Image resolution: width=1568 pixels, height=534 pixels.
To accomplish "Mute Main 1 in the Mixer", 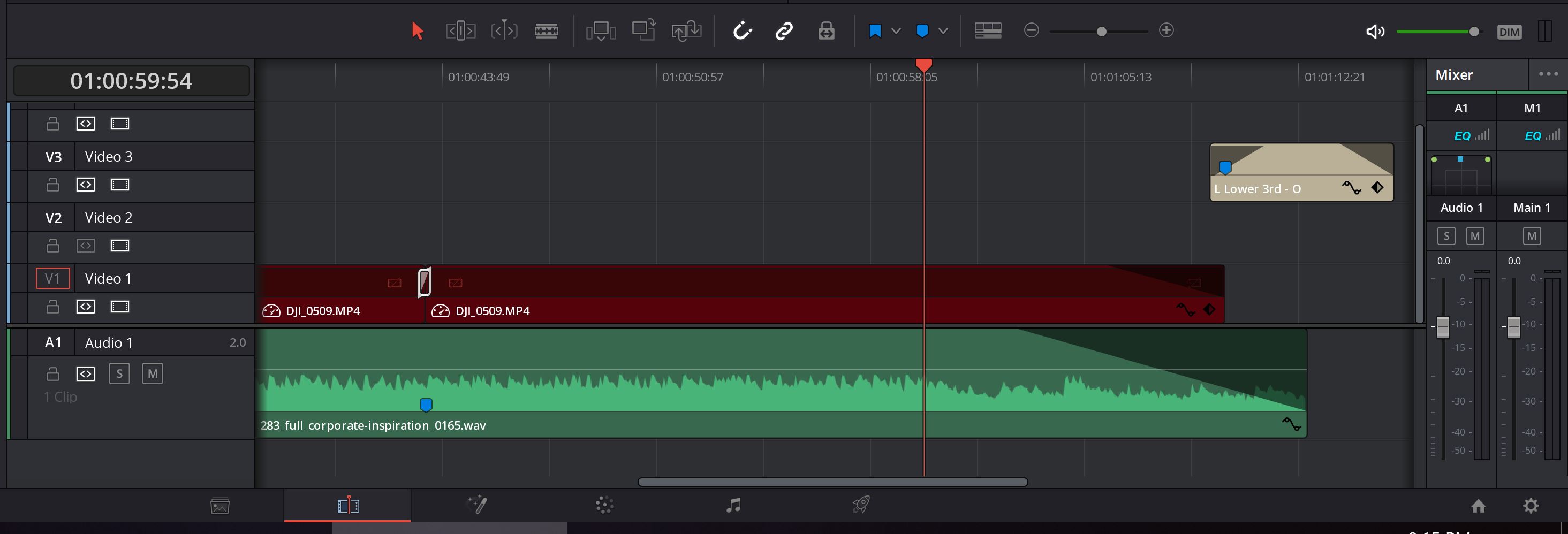I will tap(1532, 236).
